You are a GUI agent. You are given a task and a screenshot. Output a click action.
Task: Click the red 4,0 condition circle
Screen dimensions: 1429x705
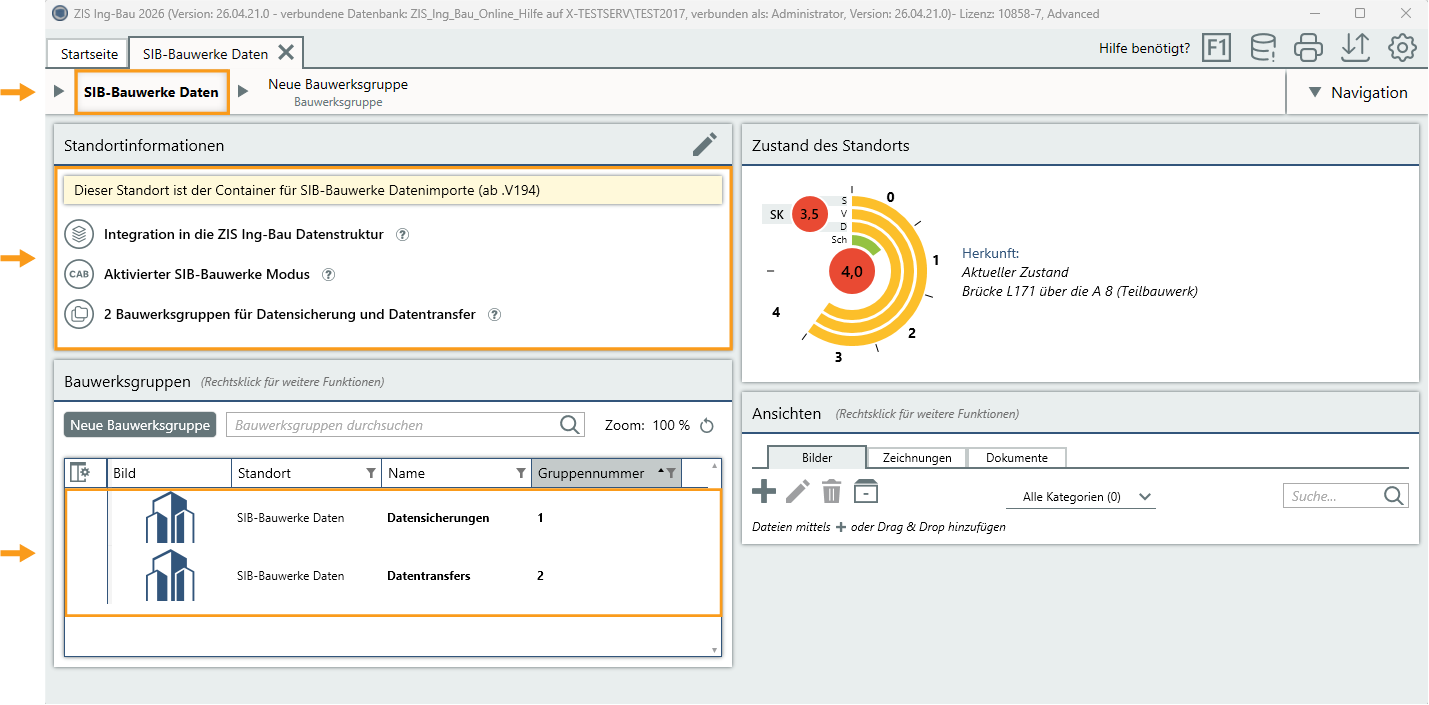852,271
